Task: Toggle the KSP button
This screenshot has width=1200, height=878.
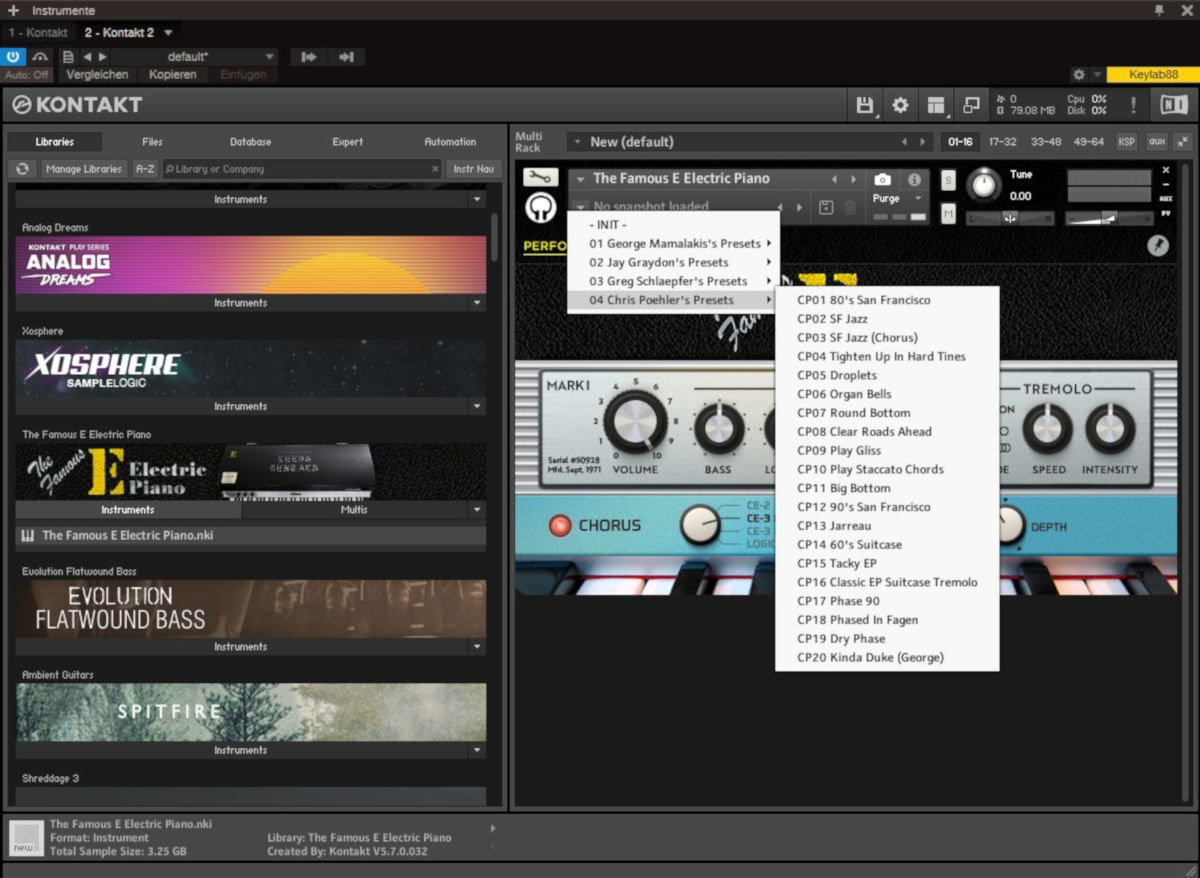Action: (1127, 142)
